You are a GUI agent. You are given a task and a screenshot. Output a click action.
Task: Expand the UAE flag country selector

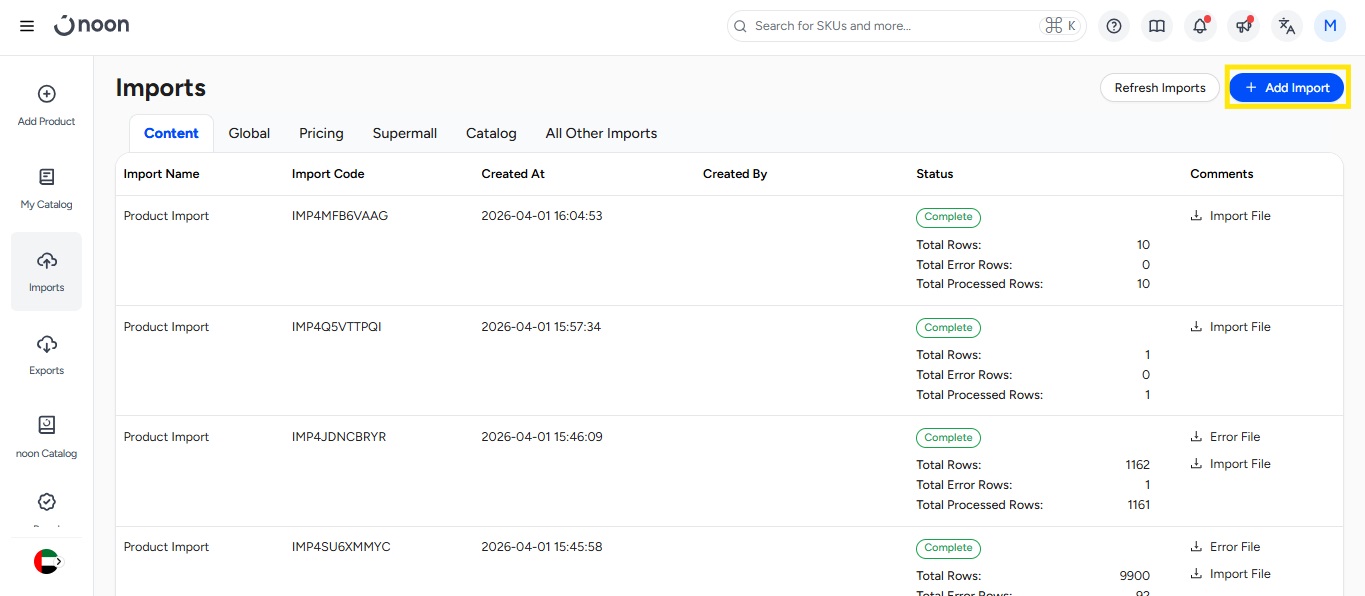(x=47, y=562)
